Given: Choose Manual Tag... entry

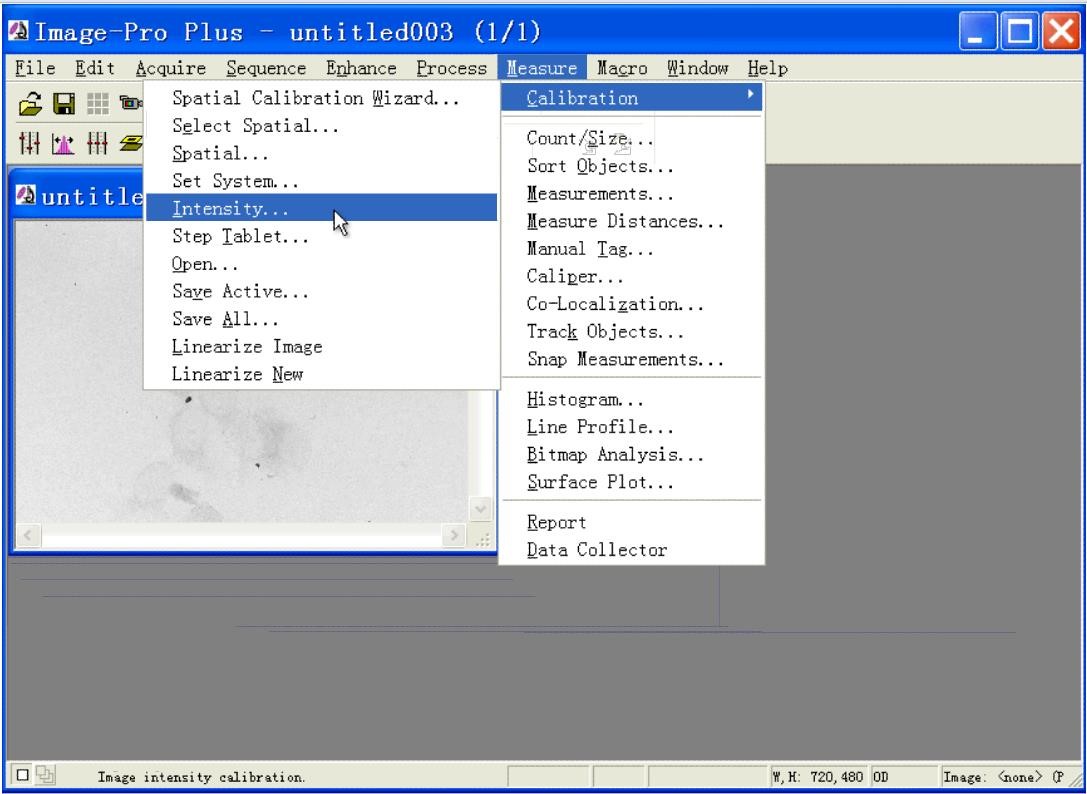Looking at the screenshot, I should 632,248.
